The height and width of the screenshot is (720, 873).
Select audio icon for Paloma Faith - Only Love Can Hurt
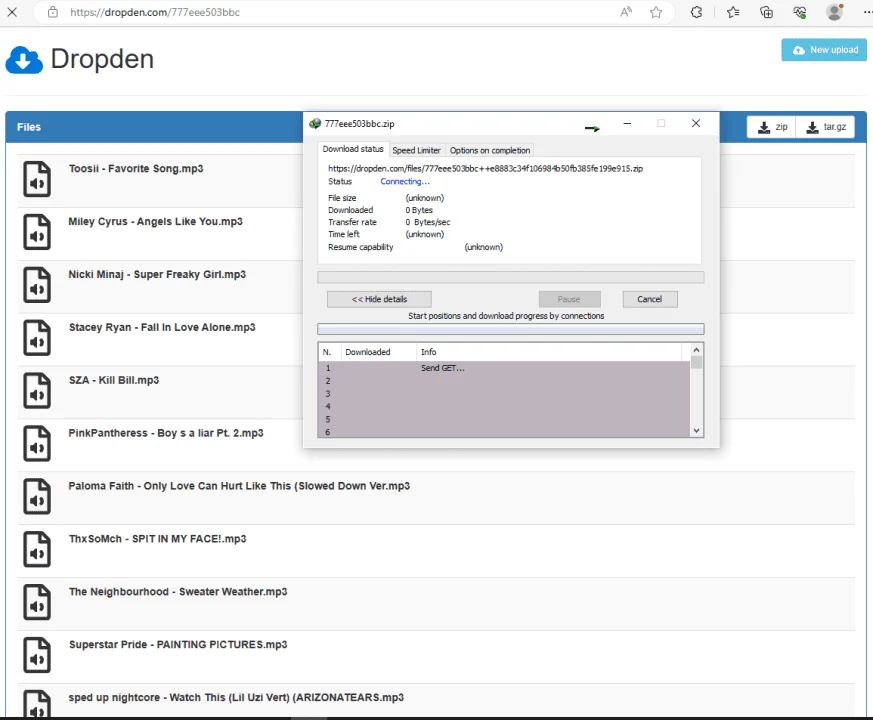point(37,496)
